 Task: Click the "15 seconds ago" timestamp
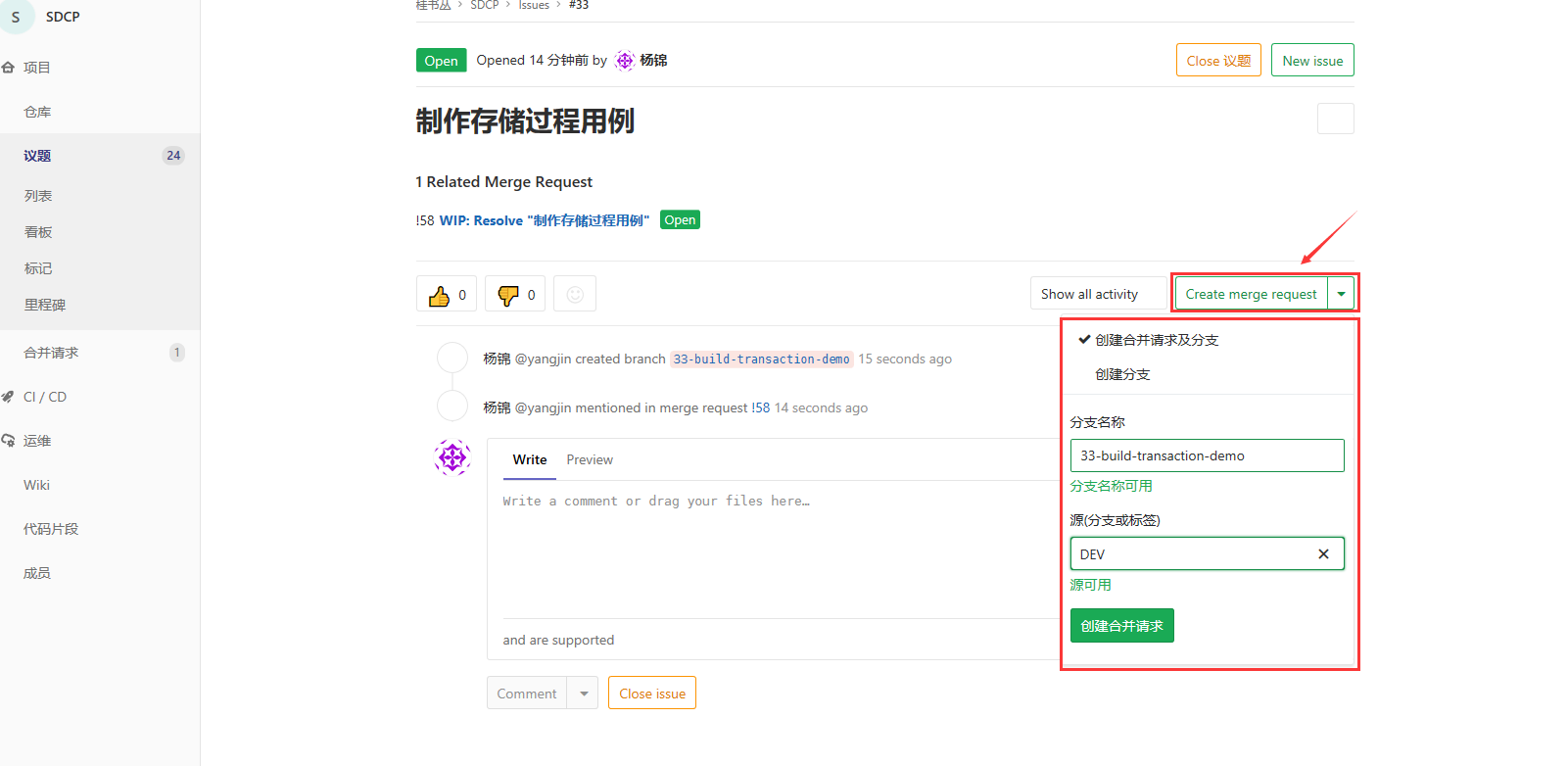[905, 359]
